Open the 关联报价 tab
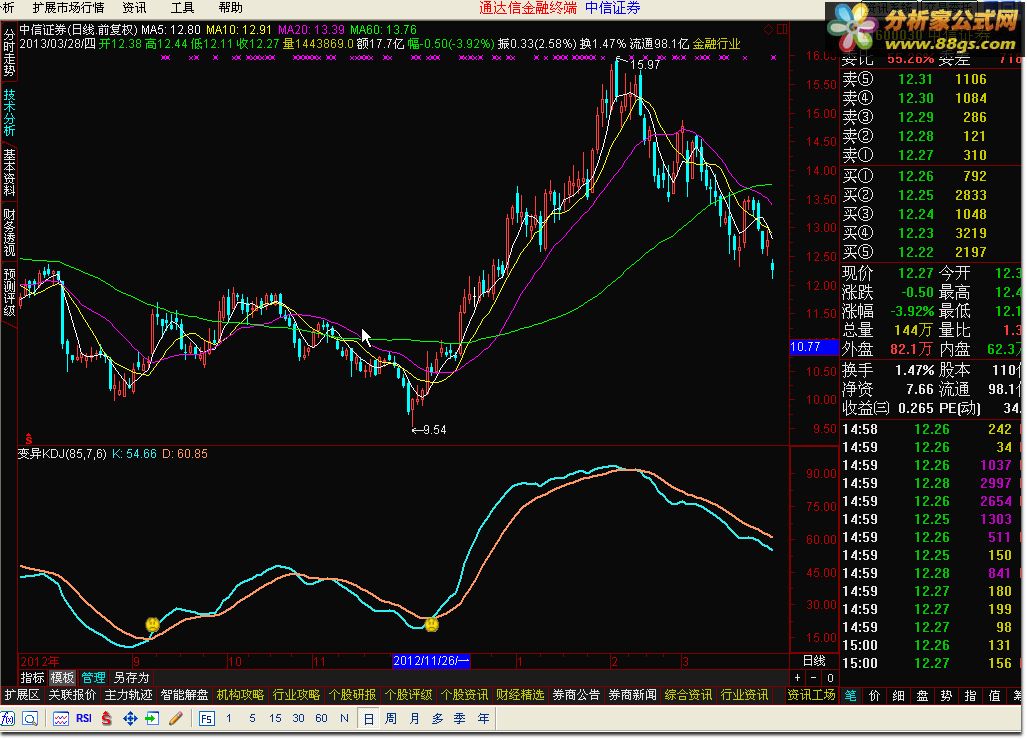The image size is (1027, 739). coord(72,695)
